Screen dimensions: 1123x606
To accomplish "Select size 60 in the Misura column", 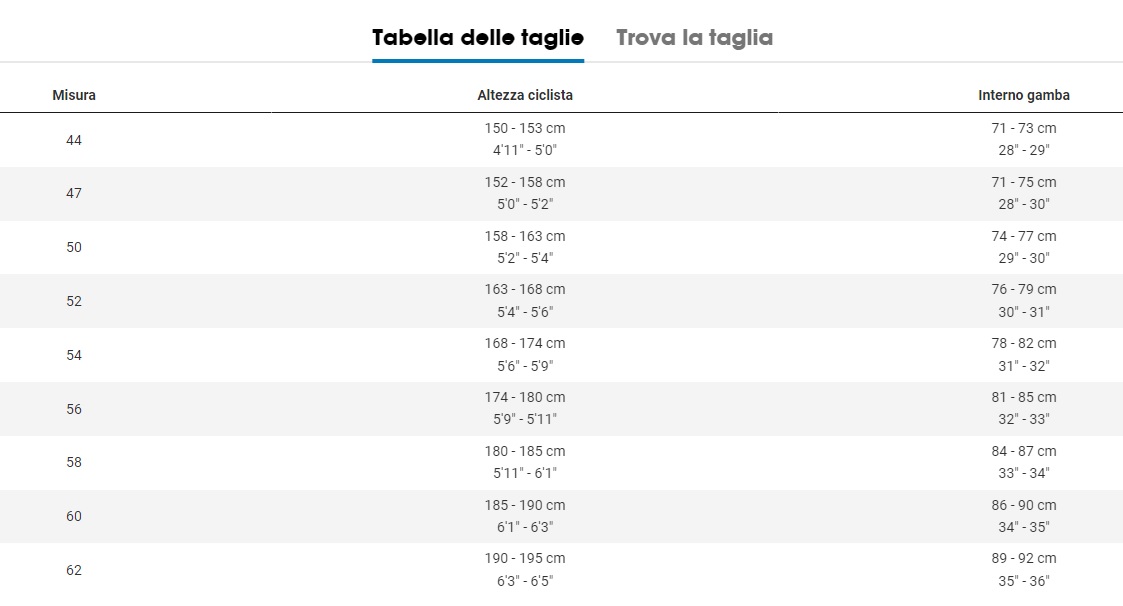I will (x=74, y=516).
